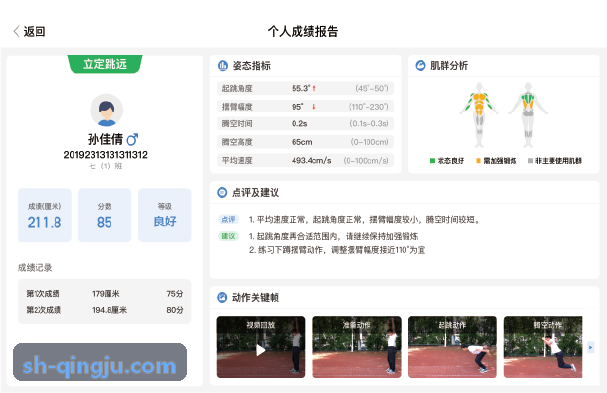Click the 起跳角度 indicator row
This screenshot has height=393, width=607.
coord(305,88)
